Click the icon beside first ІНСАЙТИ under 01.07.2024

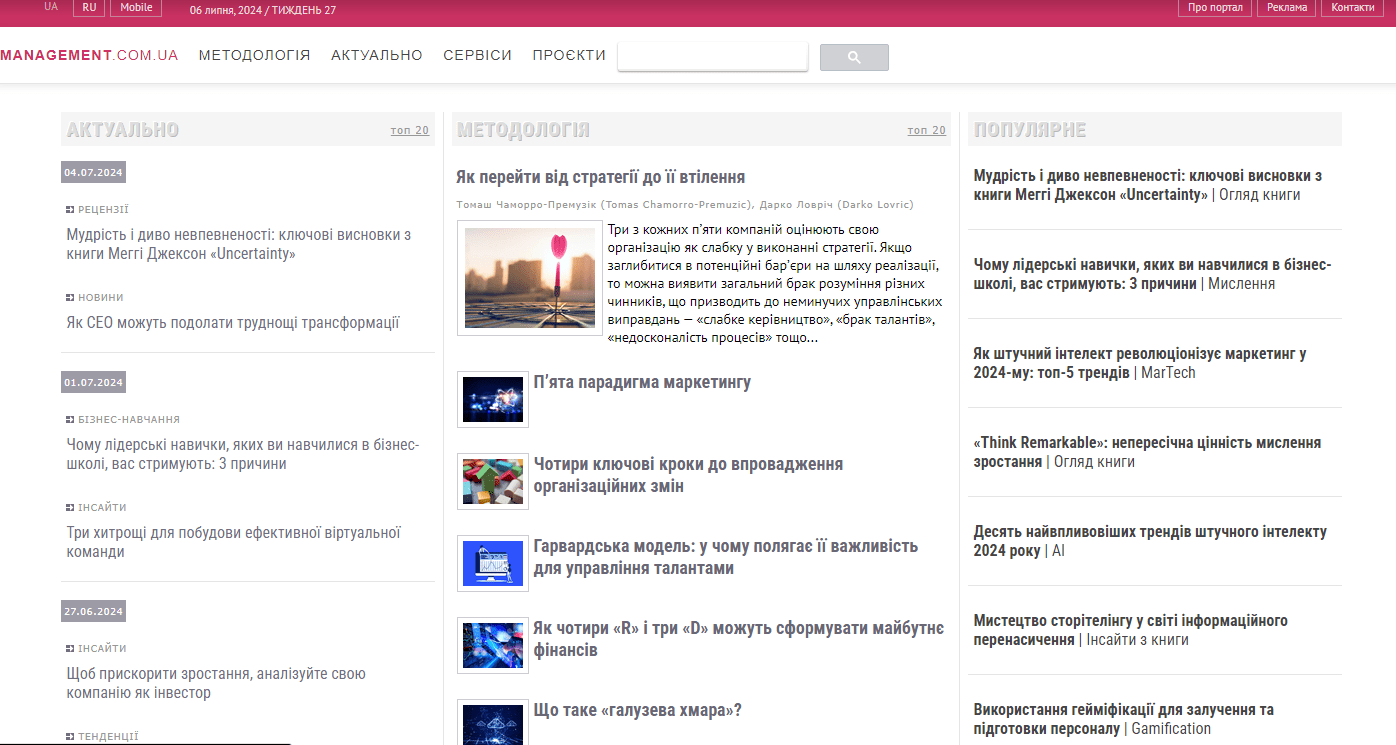[x=70, y=508]
